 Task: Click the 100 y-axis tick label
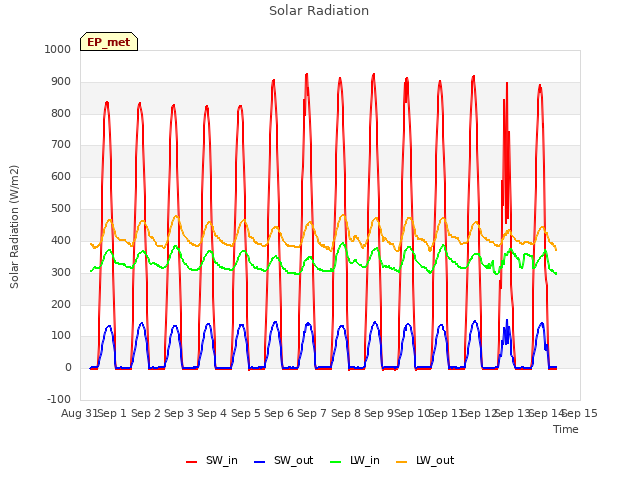coord(61,336)
